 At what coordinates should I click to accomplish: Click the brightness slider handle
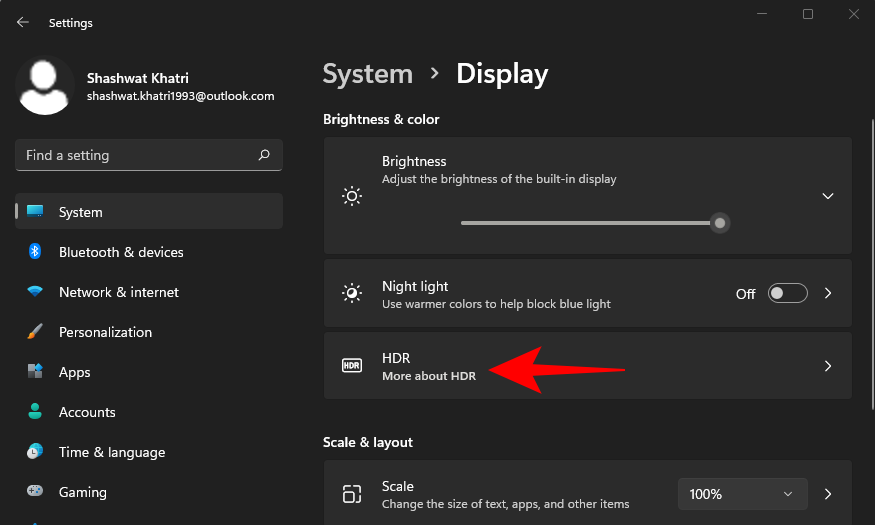(x=719, y=223)
